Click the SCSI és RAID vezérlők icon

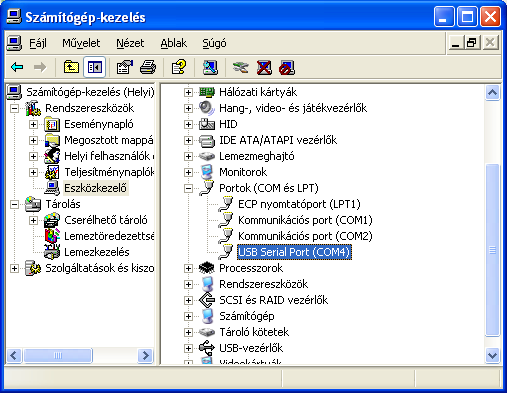click(207, 300)
